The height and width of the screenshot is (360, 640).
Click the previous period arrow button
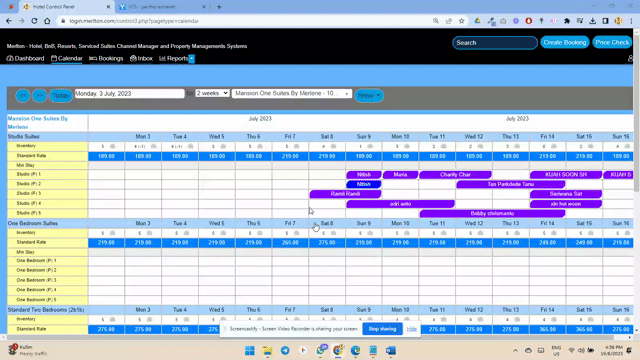click(x=23, y=96)
